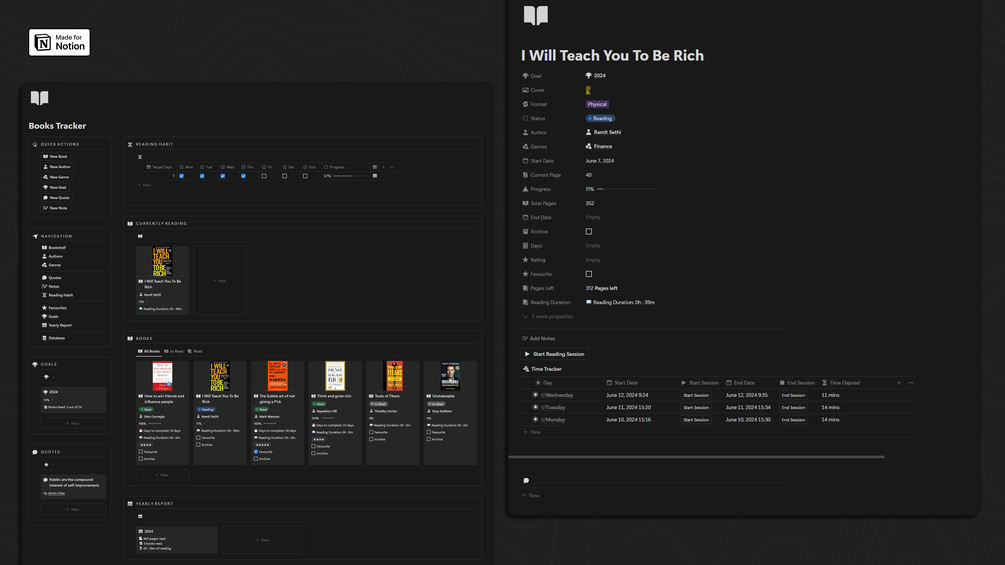Click the sun icon next to @Monday

pos(536,420)
